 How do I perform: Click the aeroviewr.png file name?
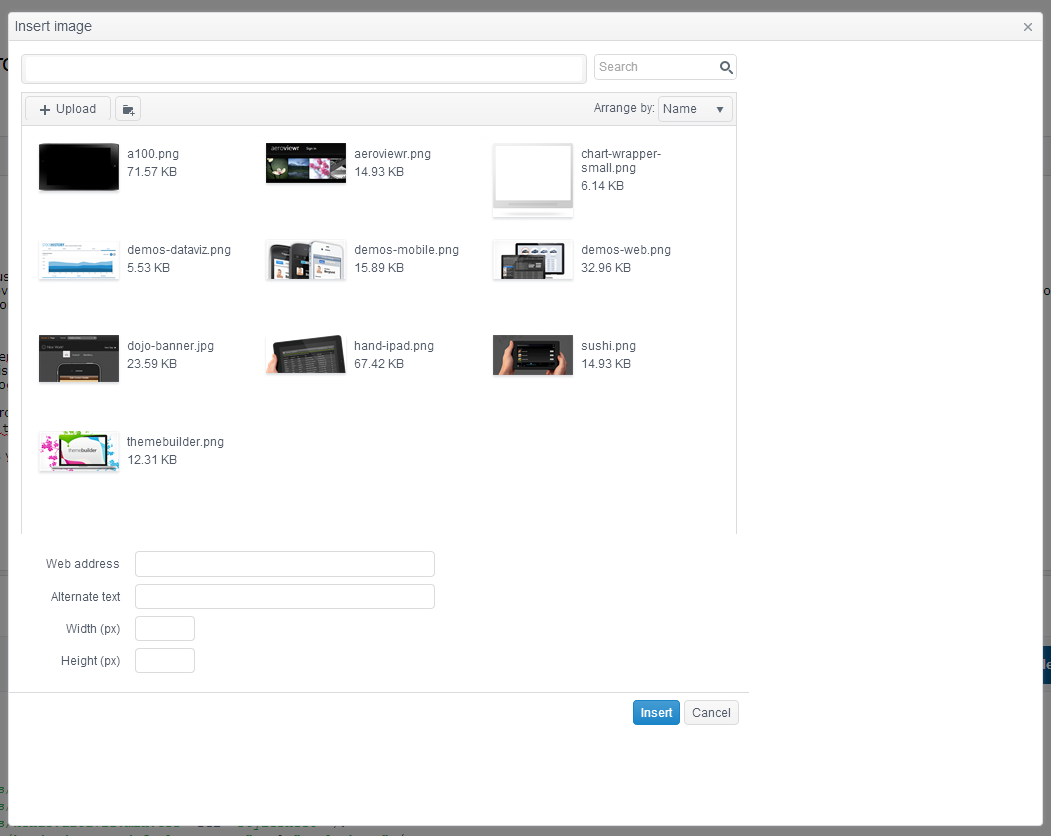pos(392,154)
